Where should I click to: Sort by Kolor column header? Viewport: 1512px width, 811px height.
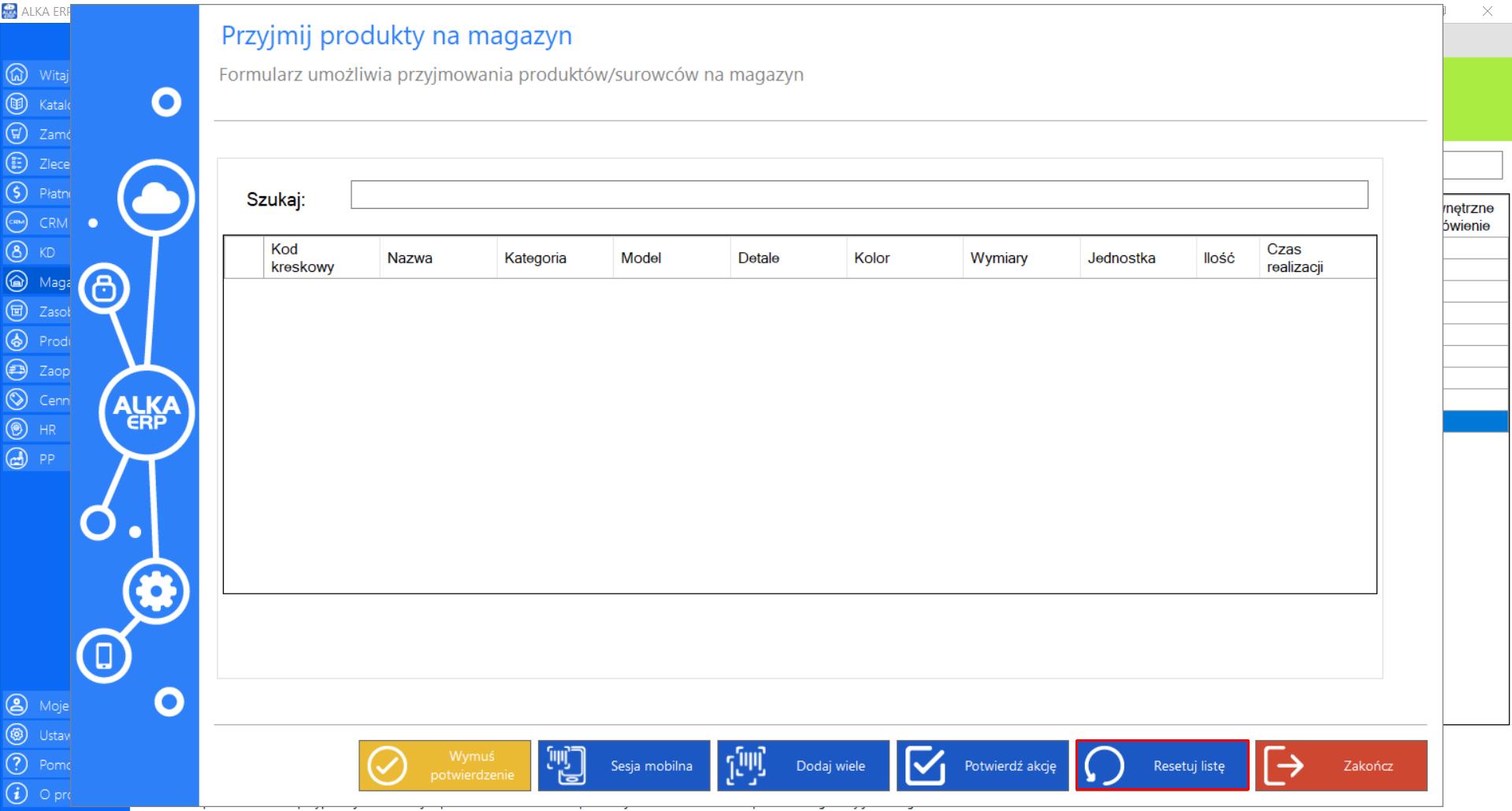coord(905,258)
